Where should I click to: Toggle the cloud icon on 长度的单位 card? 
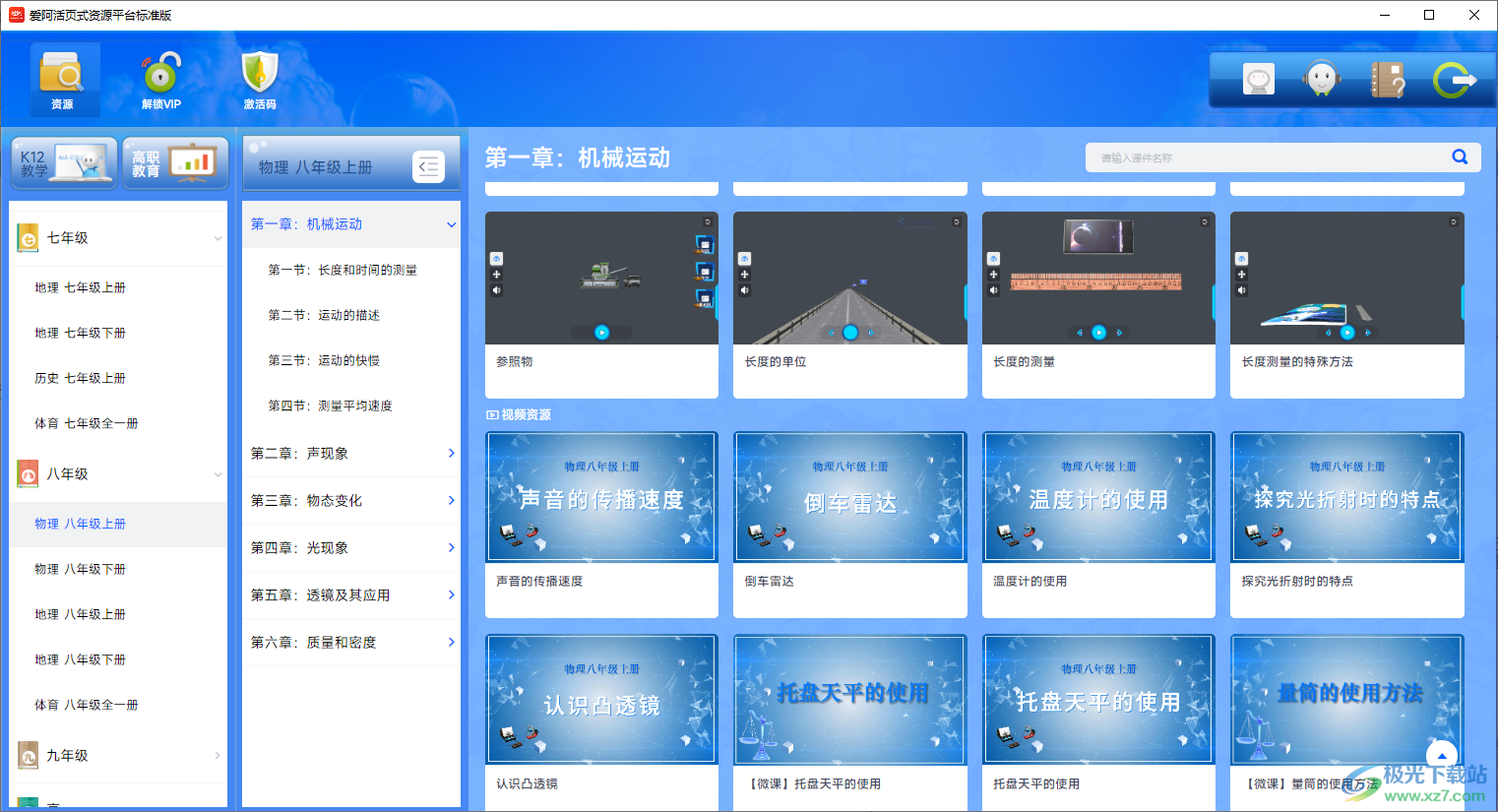point(745,258)
